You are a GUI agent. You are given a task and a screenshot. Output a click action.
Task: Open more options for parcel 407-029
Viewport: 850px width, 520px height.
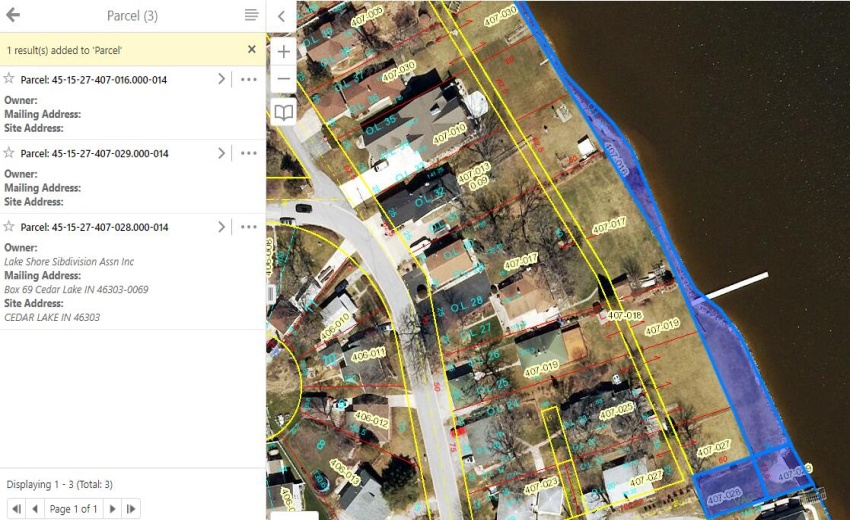pos(249,153)
